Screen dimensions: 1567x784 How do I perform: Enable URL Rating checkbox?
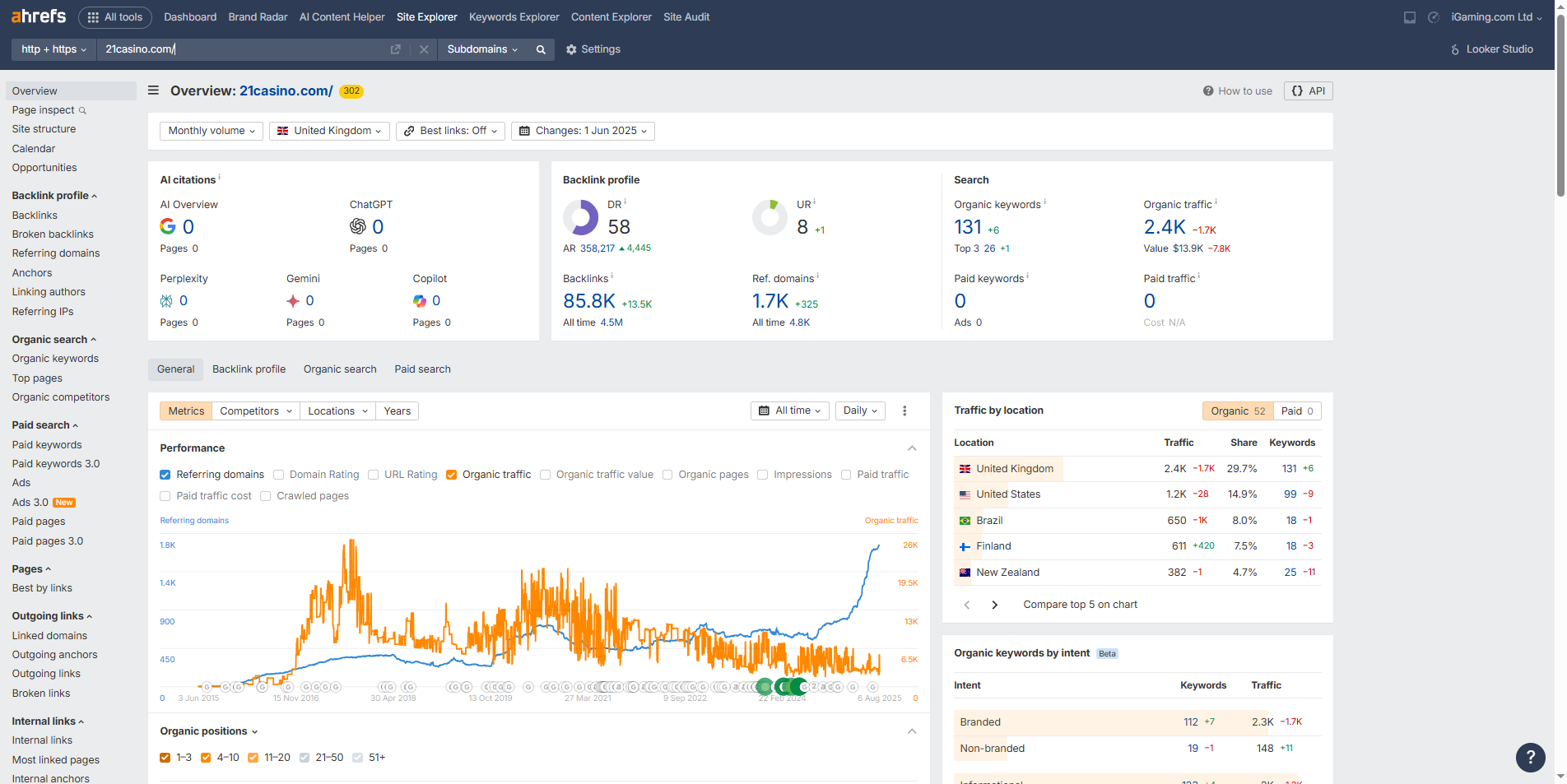coord(374,475)
